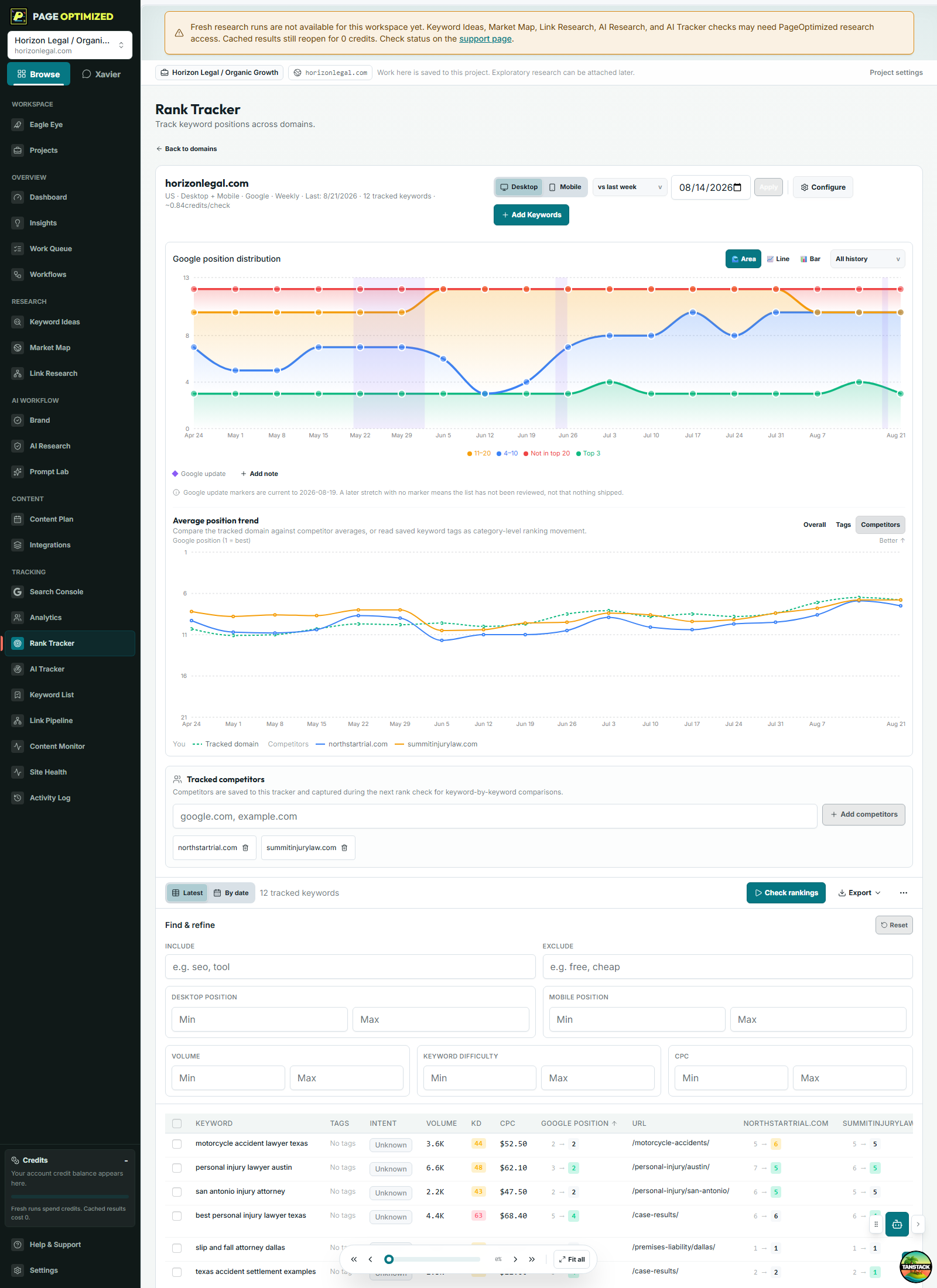This screenshot has width=937, height=1288.
Task: Open Activity Log item
Action: (x=70, y=798)
